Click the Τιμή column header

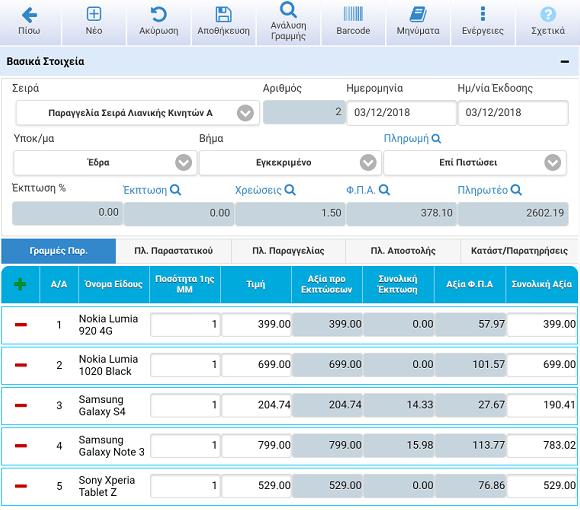pyautogui.click(x=256, y=284)
